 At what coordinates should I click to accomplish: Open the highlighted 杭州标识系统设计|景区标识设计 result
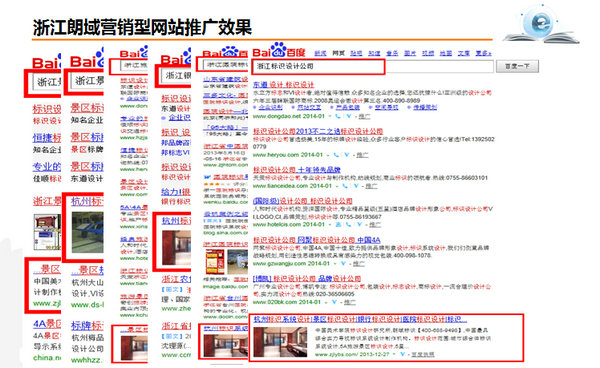360,319
